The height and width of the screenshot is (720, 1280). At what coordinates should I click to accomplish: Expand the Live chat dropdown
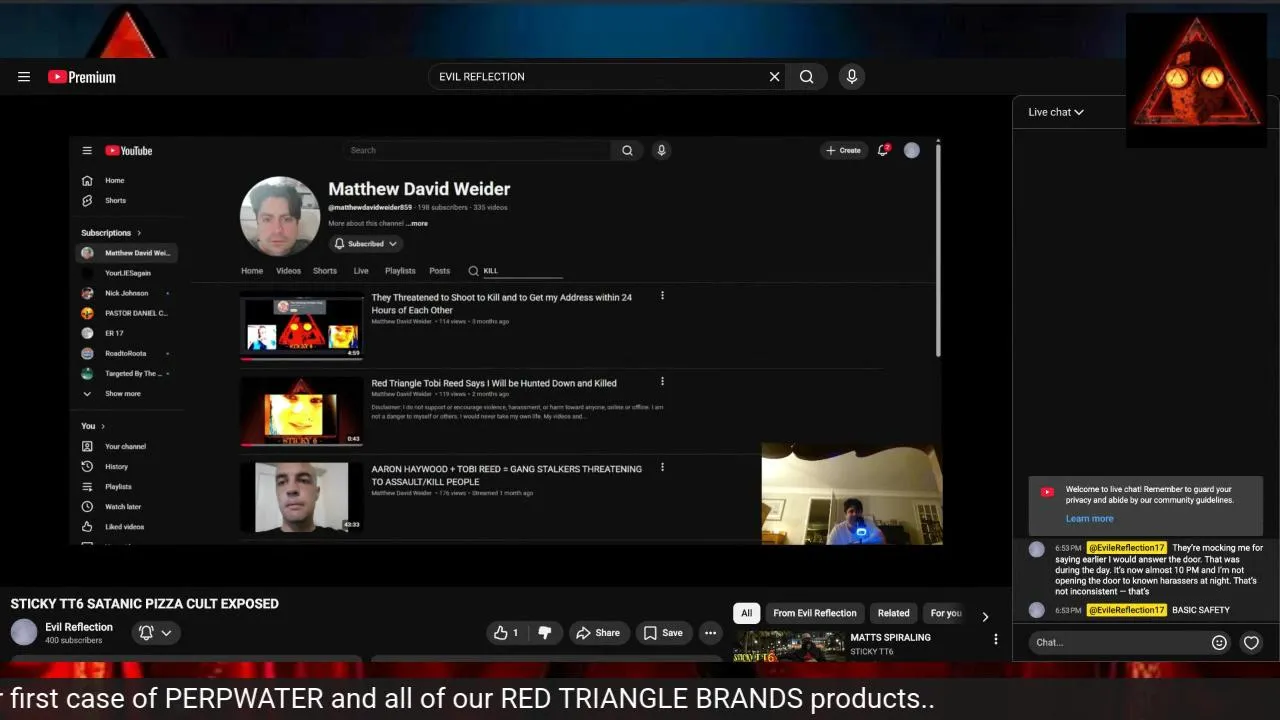coord(1056,112)
